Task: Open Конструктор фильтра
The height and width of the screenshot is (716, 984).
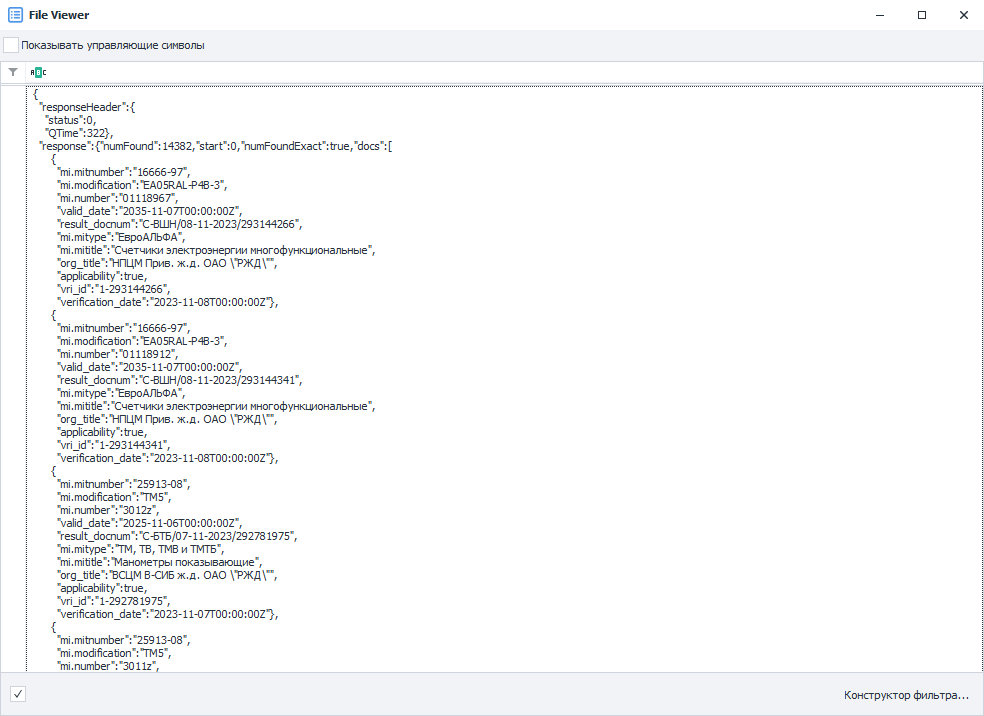Action: [906, 695]
